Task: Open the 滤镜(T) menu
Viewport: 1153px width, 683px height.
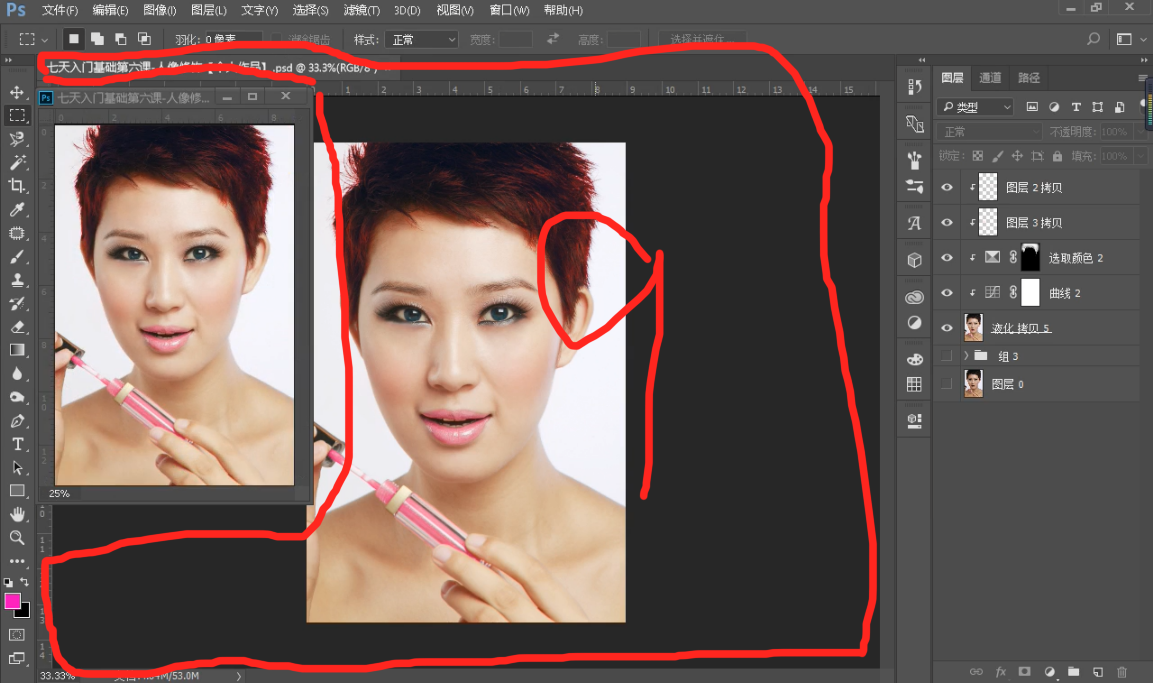Action: tap(361, 10)
